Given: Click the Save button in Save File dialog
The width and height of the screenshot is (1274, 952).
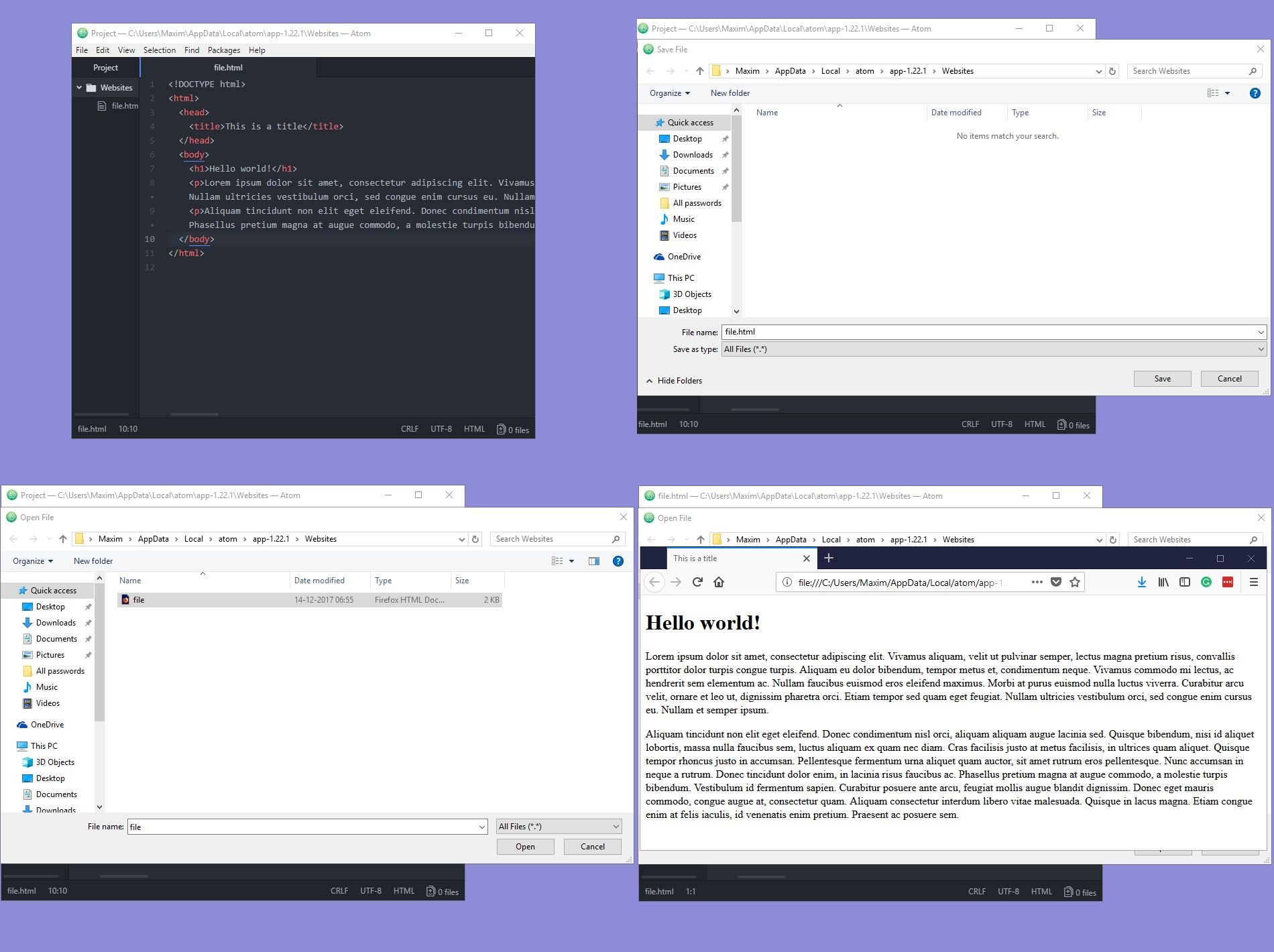Looking at the screenshot, I should [1163, 379].
